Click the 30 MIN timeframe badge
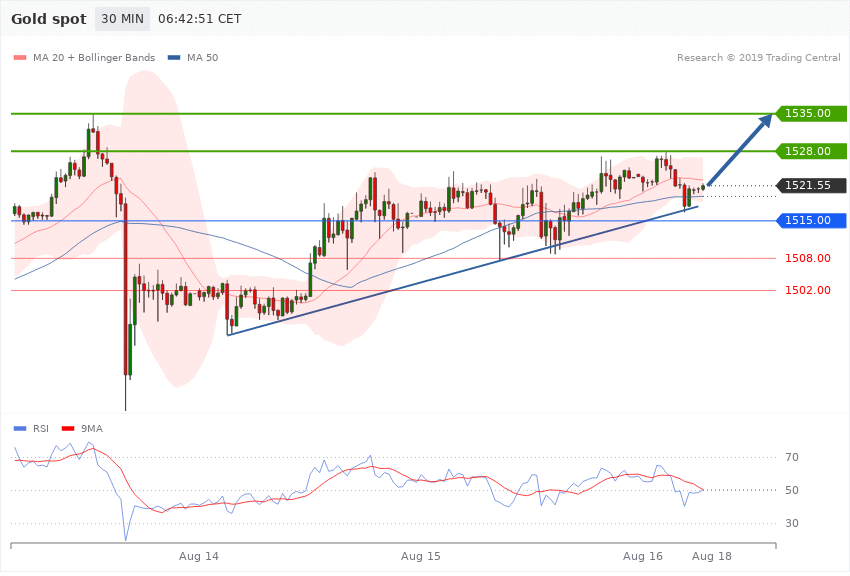The width and height of the screenshot is (850, 576). tap(123, 19)
